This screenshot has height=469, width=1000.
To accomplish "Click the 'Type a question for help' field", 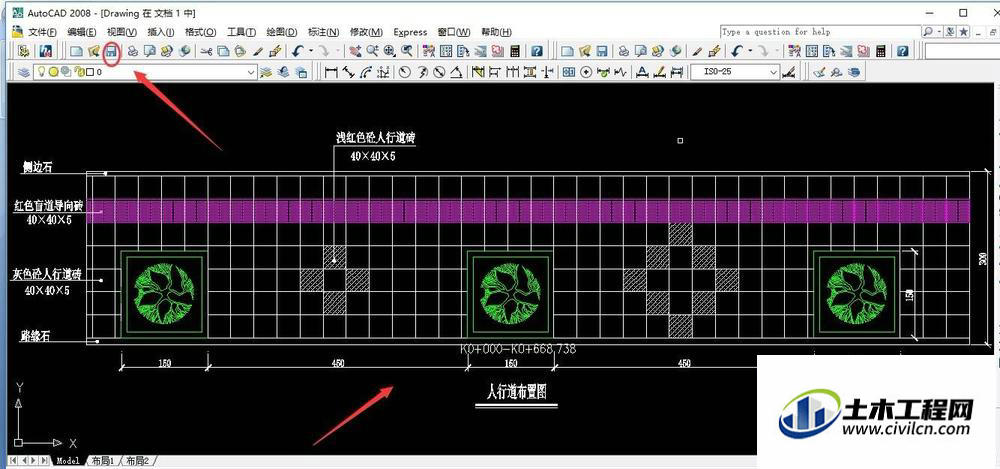I will (821, 31).
